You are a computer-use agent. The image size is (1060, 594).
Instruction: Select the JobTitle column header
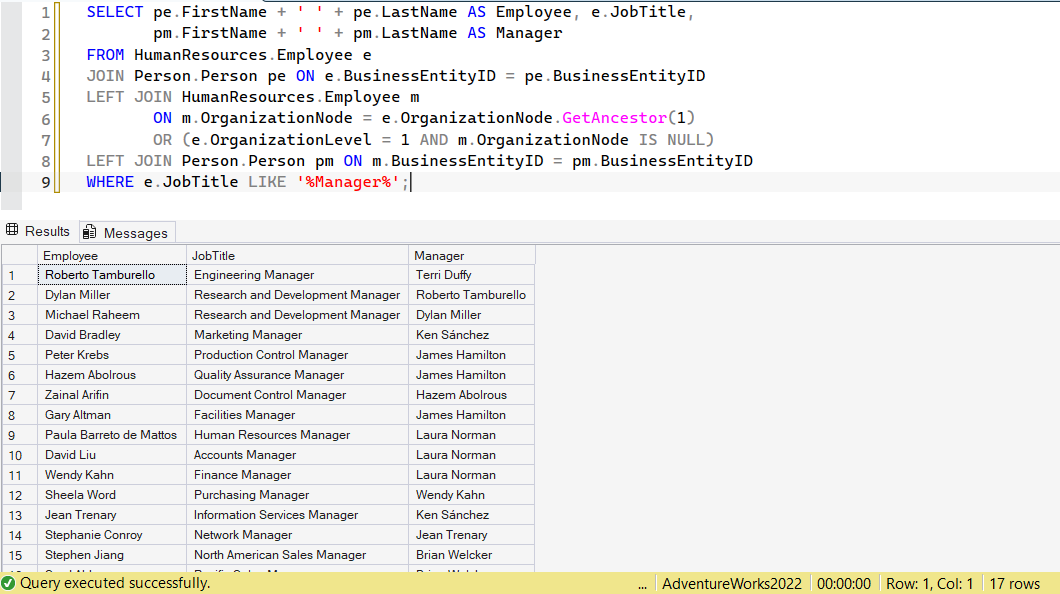[297, 255]
